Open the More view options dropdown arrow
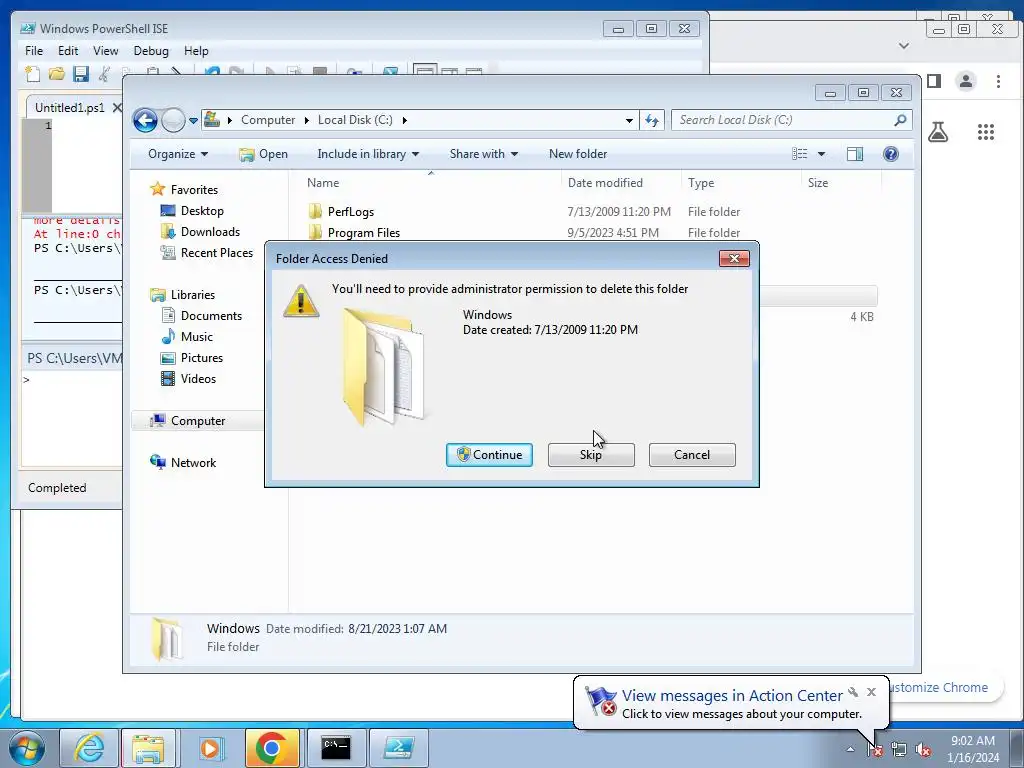The width and height of the screenshot is (1024, 768). pos(822,154)
